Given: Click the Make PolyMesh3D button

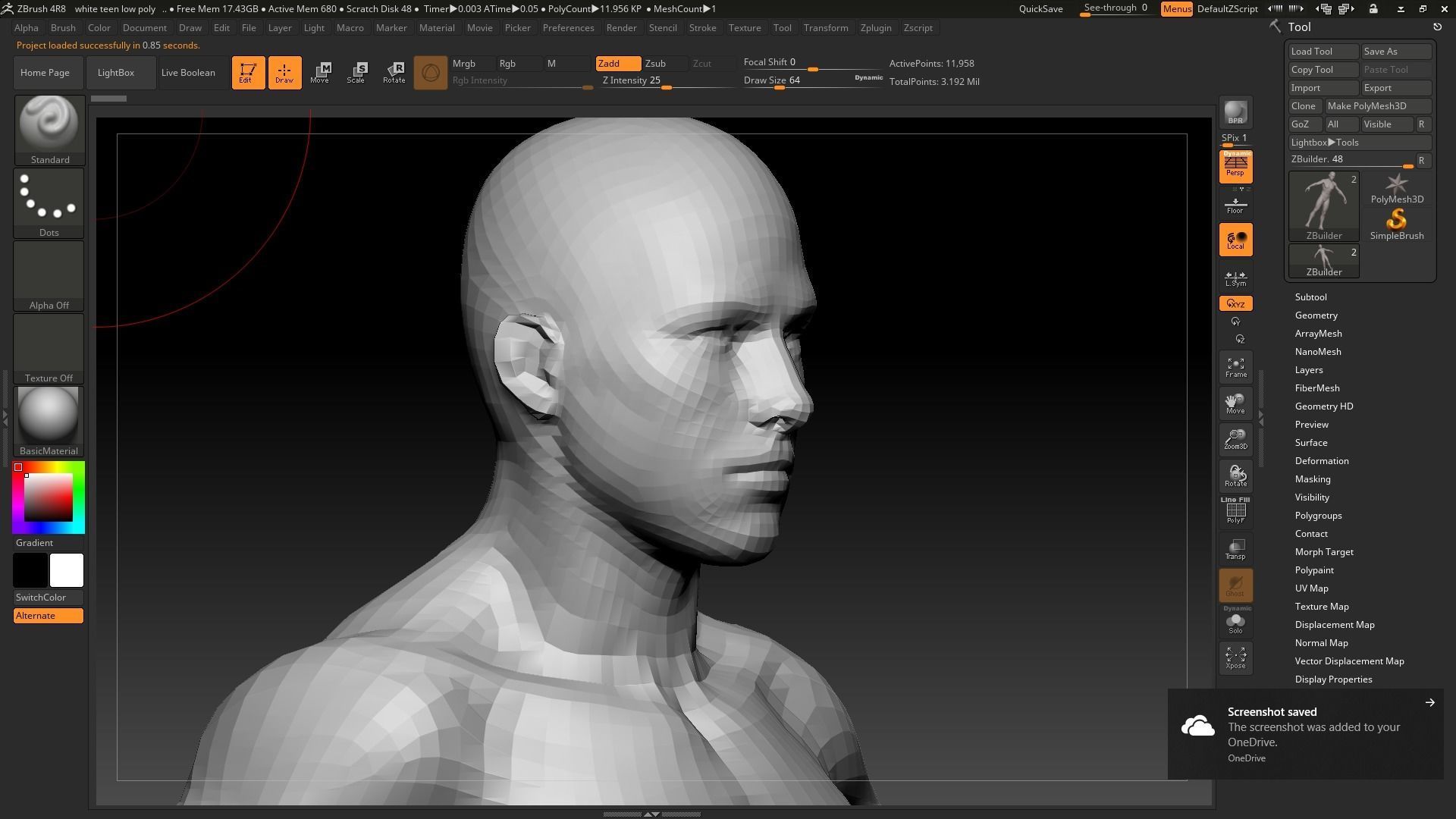Looking at the screenshot, I should tap(1378, 106).
